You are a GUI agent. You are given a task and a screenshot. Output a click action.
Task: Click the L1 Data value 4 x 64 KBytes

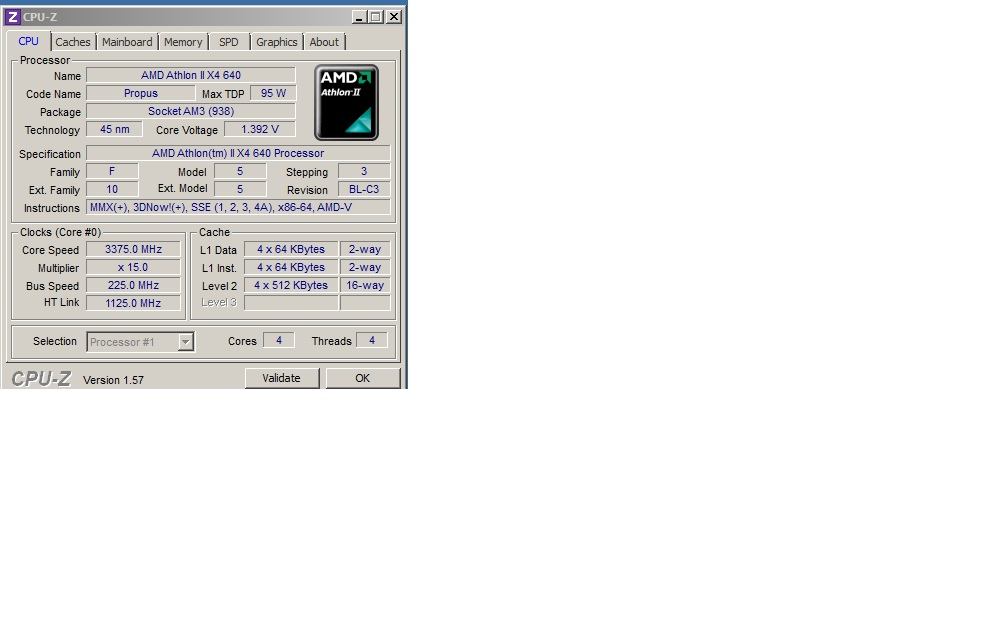pyautogui.click(x=291, y=249)
